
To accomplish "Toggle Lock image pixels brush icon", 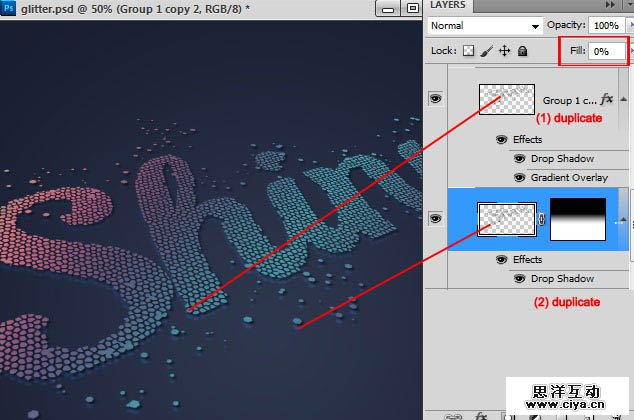I will 487,51.
